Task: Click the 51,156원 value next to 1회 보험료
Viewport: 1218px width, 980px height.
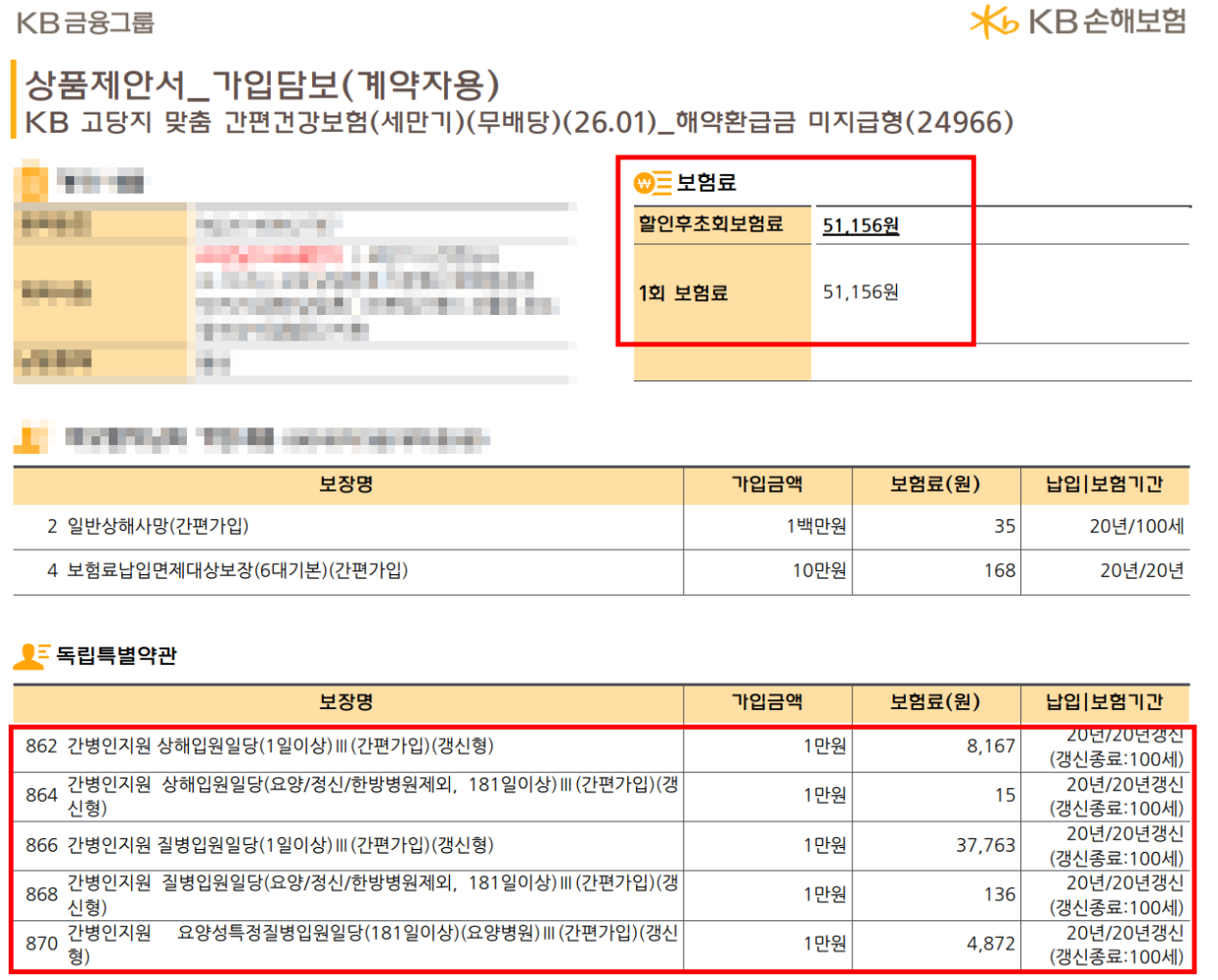Action: tap(861, 291)
